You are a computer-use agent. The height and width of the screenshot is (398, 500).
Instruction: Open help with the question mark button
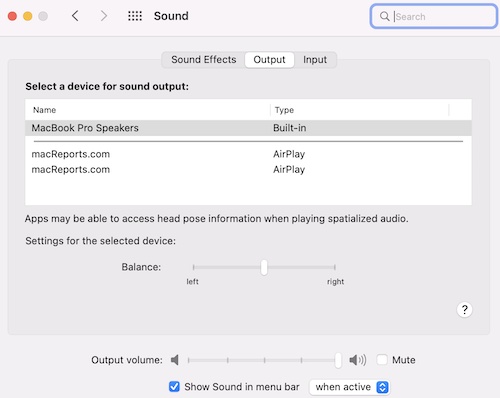point(464,310)
